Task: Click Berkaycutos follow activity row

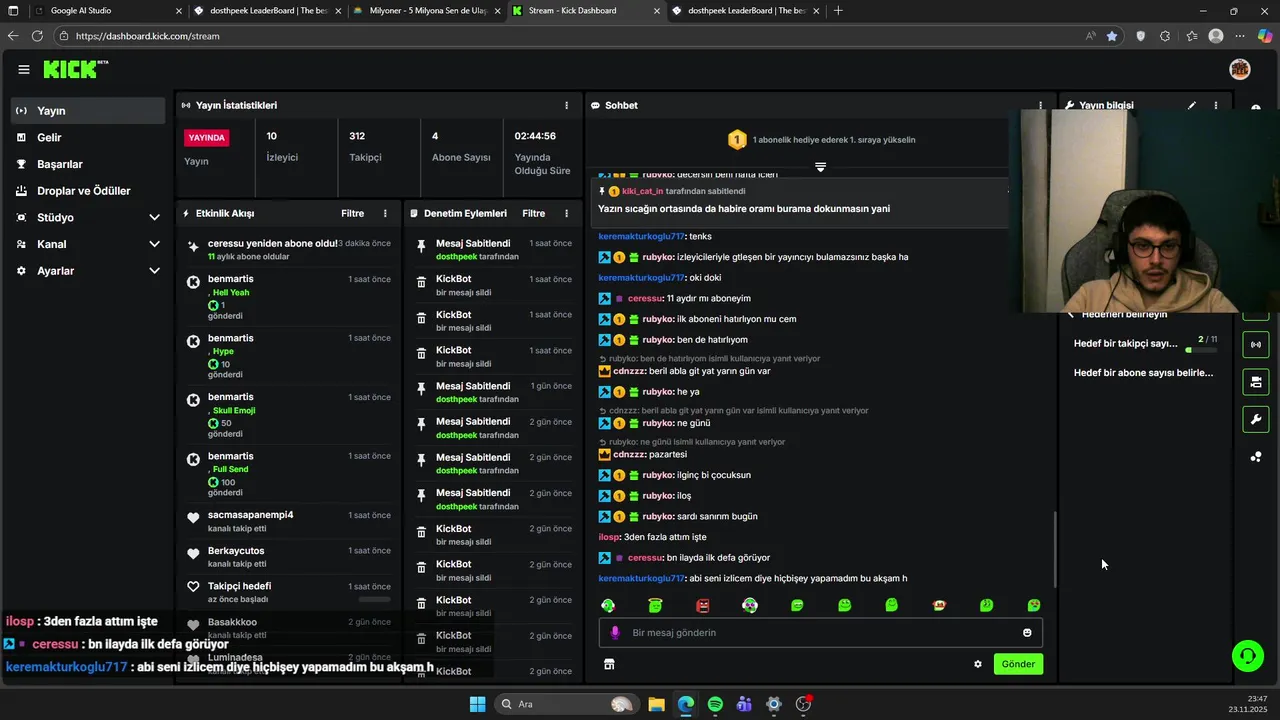Action: pyautogui.click(x=289, y=556)
